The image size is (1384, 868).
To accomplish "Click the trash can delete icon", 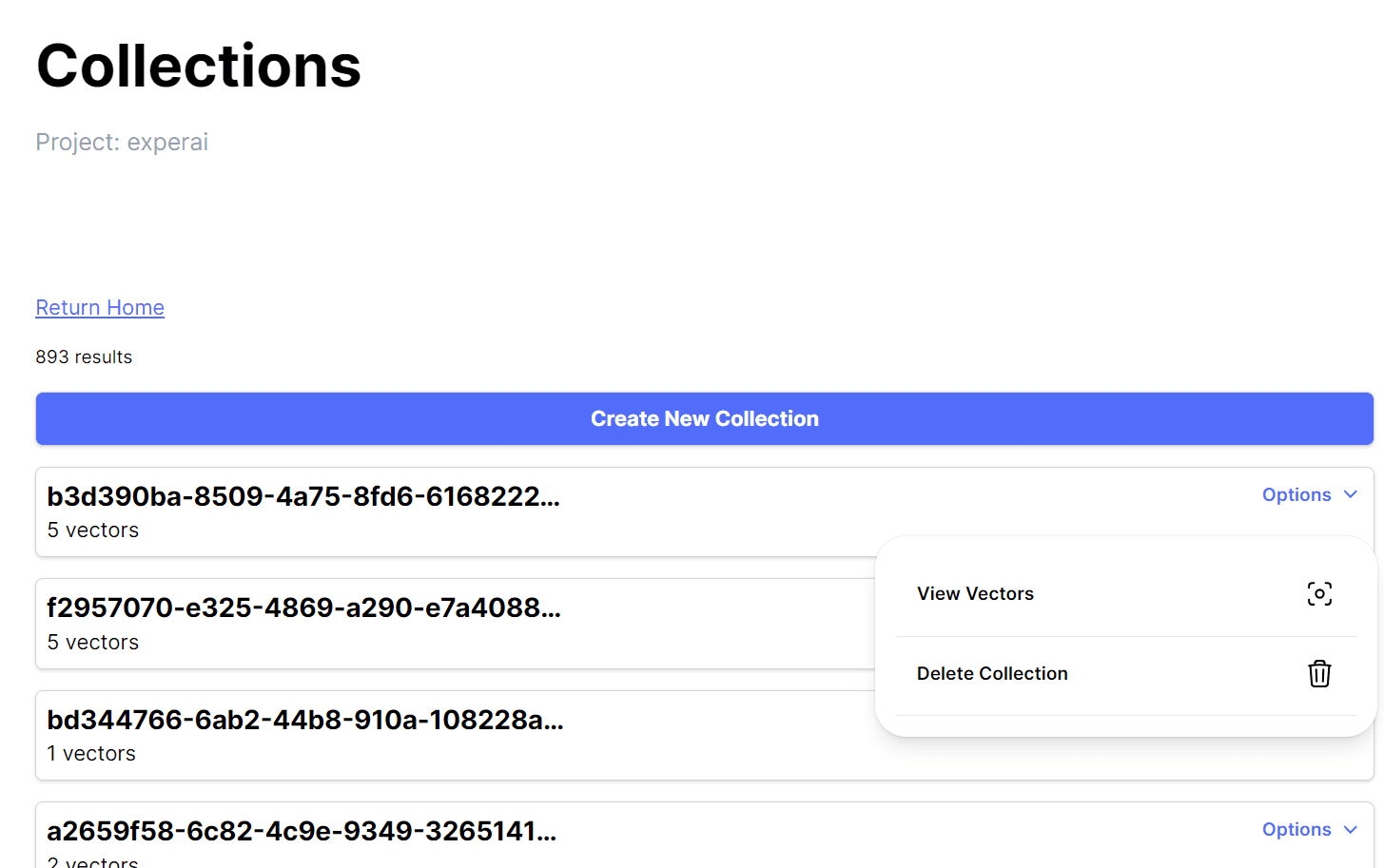I will (1318, 674).
